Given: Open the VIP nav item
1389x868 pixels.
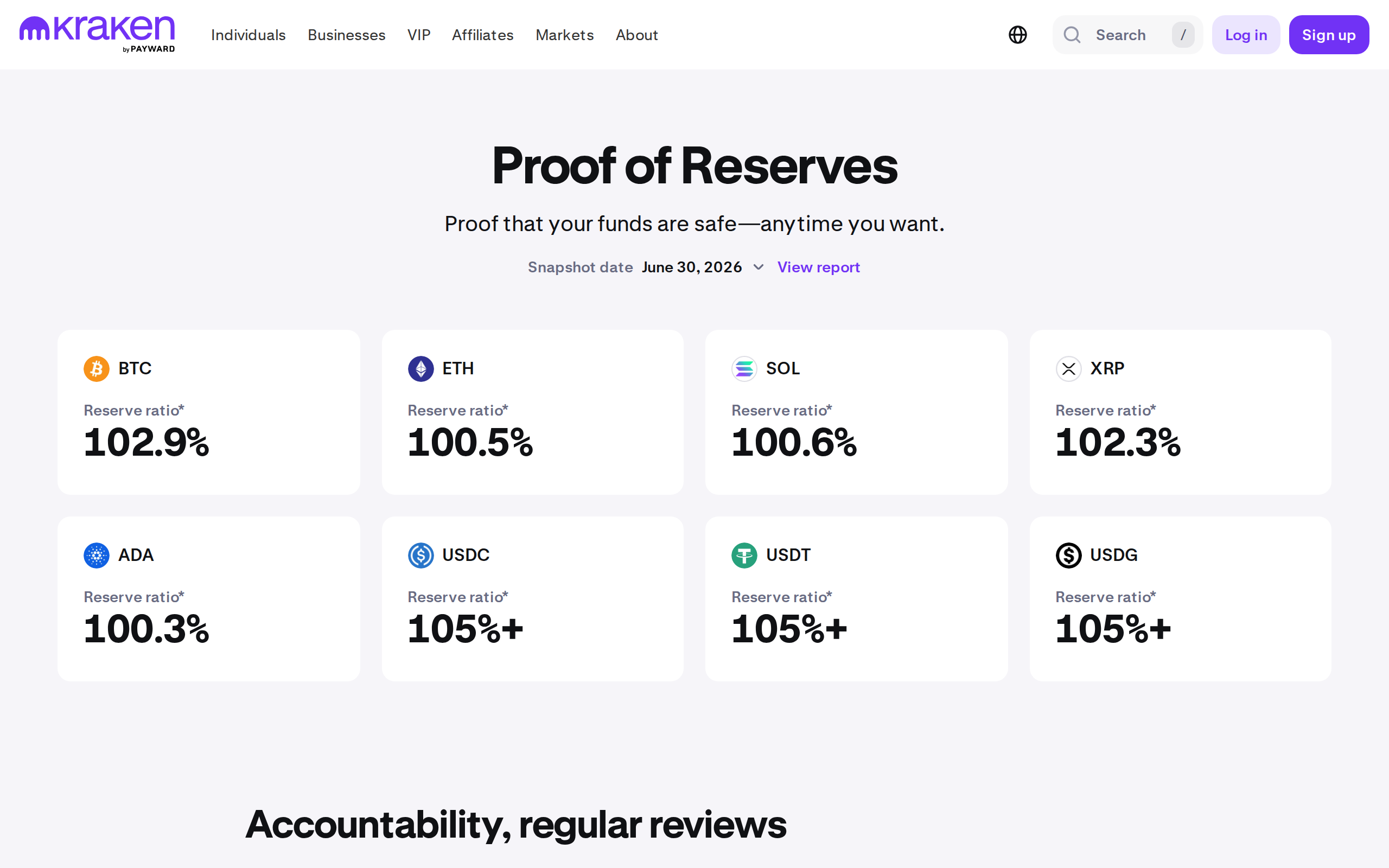Looking at the screenshot, I should tap(419, 35).
